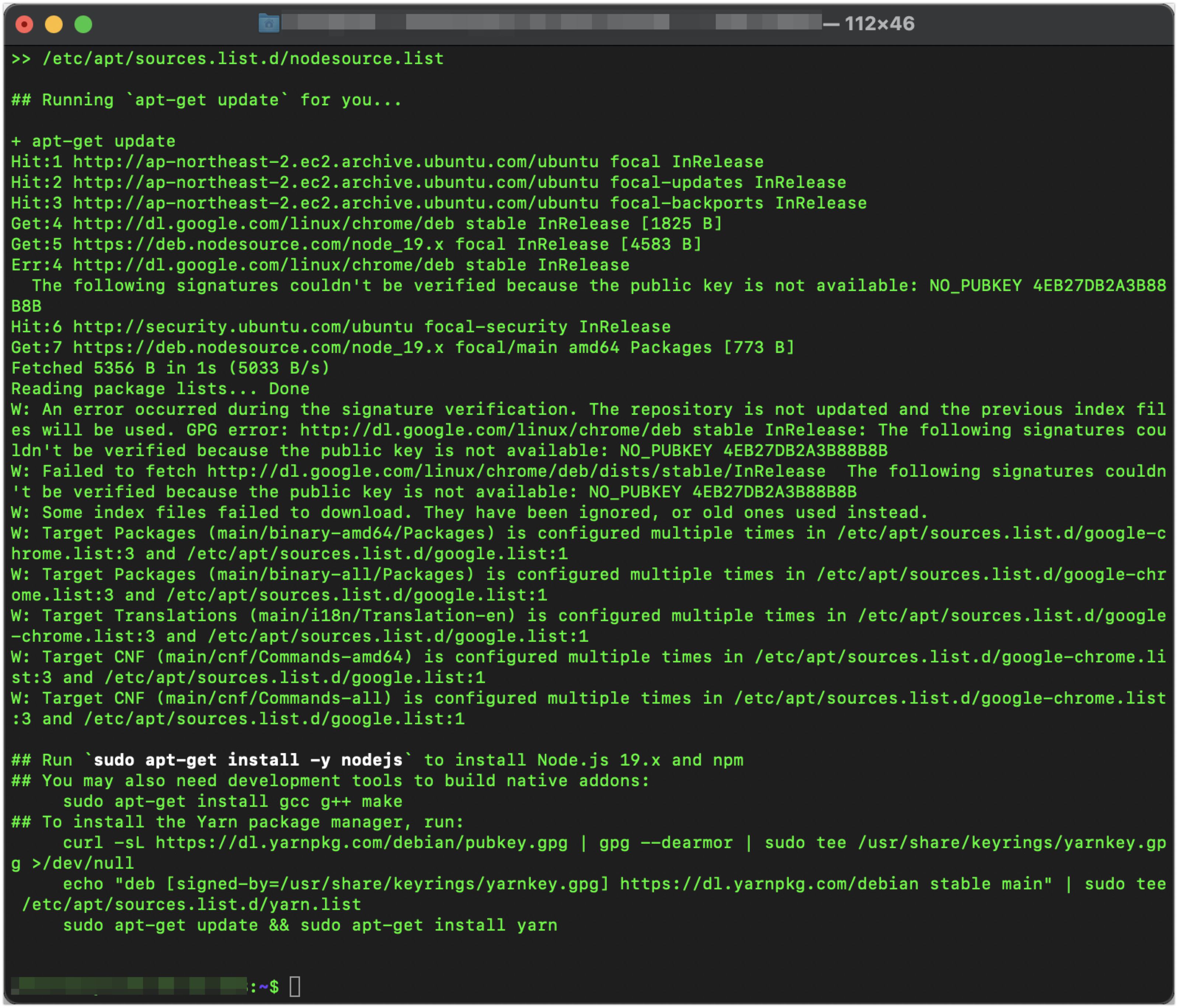
Task: Click the deb.nodesource.com node_19.x URL on Get:5 line
Action: click(258, 244)
